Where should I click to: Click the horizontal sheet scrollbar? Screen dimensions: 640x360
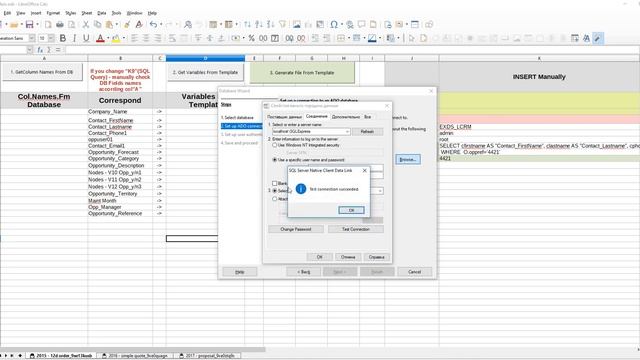(133, 349)
